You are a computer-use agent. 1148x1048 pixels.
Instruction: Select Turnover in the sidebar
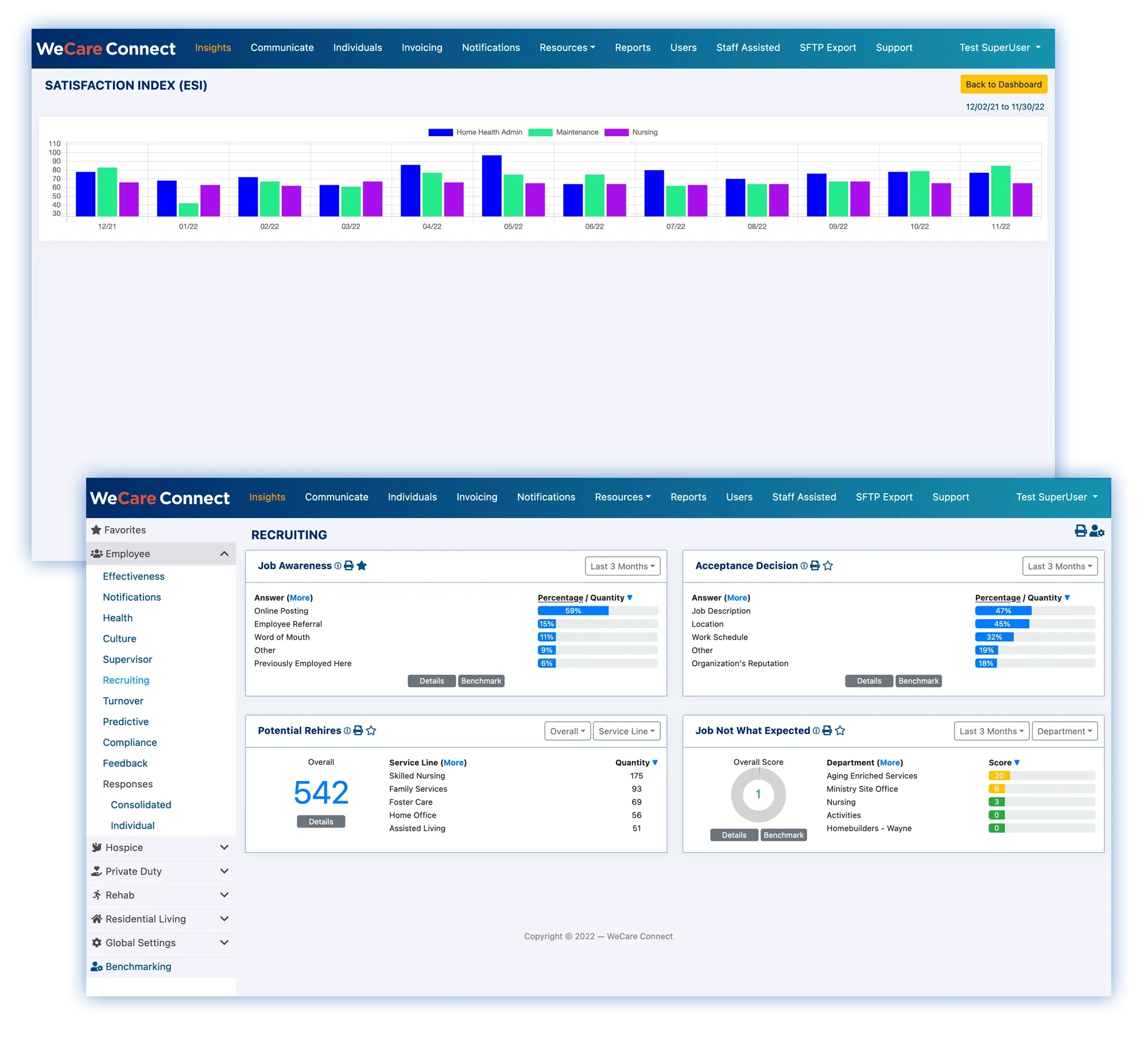[x=123, y=701]
